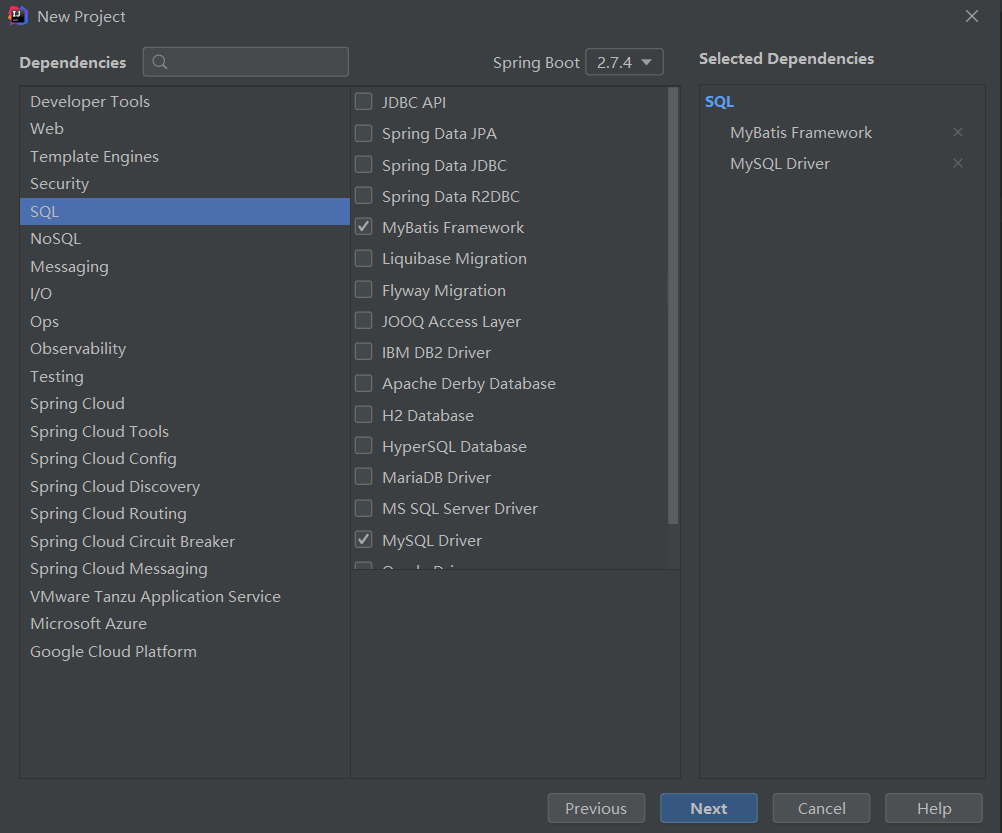
Task: Tick the IBM DB2 Driver checkbox
Action: coord(364,352)
